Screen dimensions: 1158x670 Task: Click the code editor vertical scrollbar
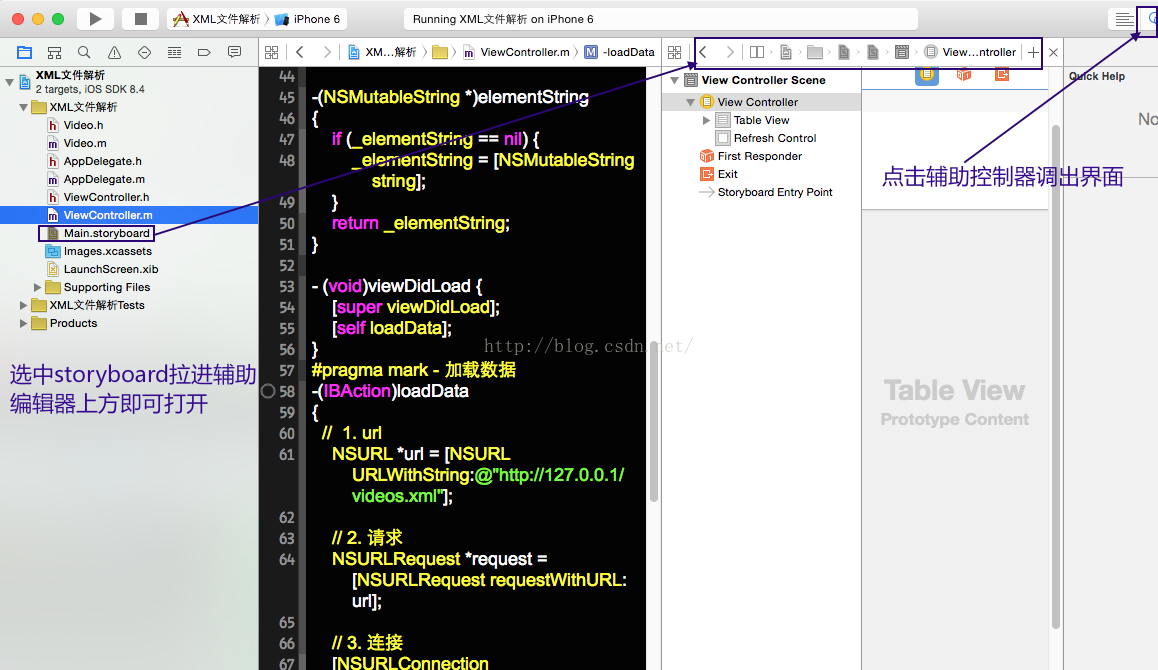tap(654, 424)
